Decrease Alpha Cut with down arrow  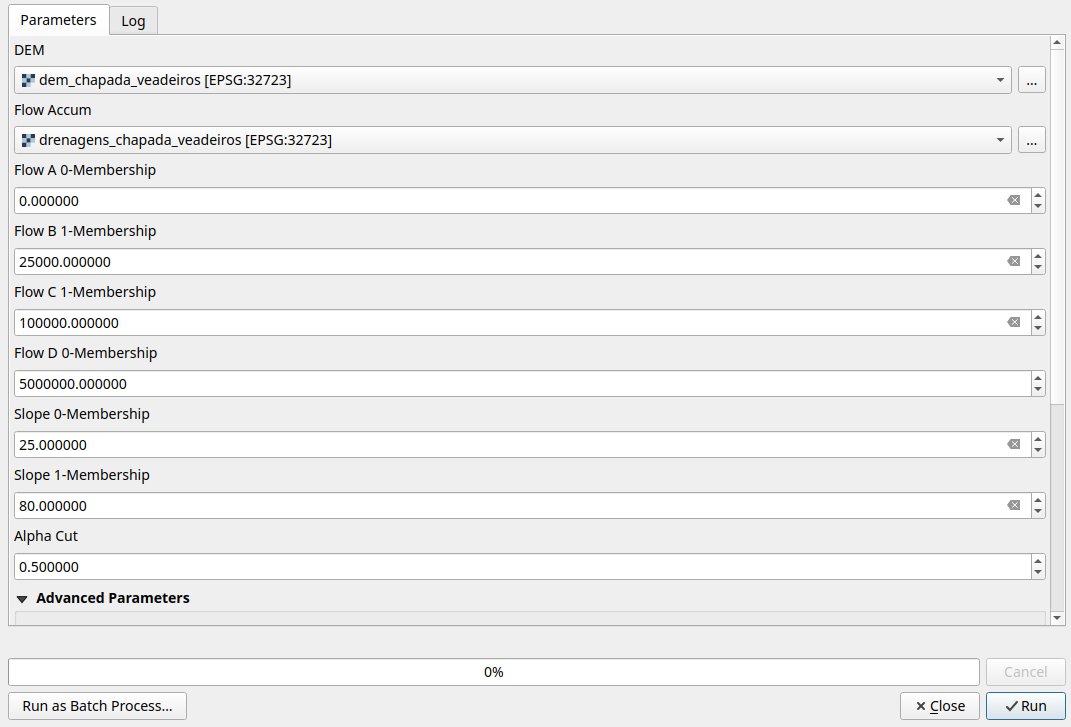tap(1038, 572)
